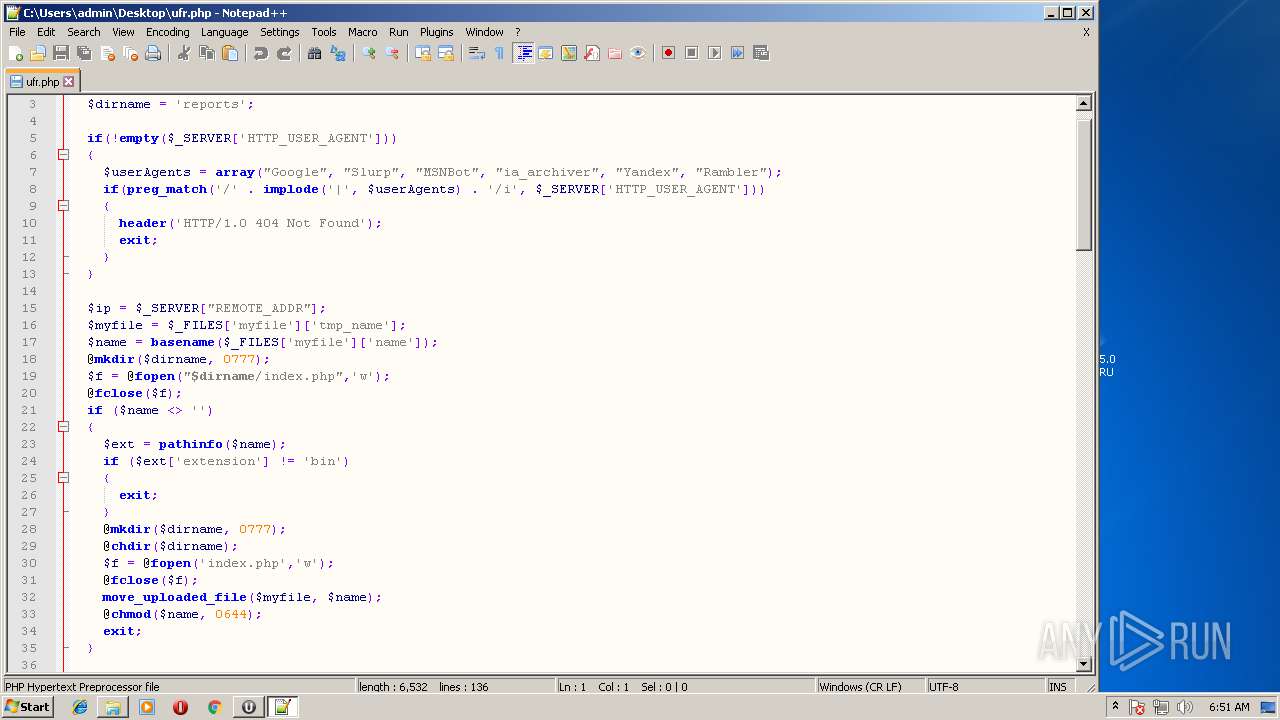Screen dimensions: 1280x720
Task: Click the Copy toolbar icon
Action: pos(207,53)
